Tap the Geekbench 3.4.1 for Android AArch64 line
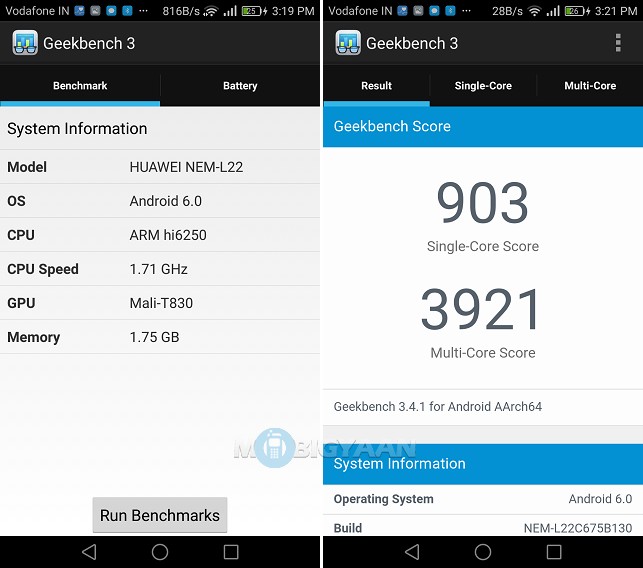Image resolution: width=643 pixels, height=568 pixels. point(438,406)
